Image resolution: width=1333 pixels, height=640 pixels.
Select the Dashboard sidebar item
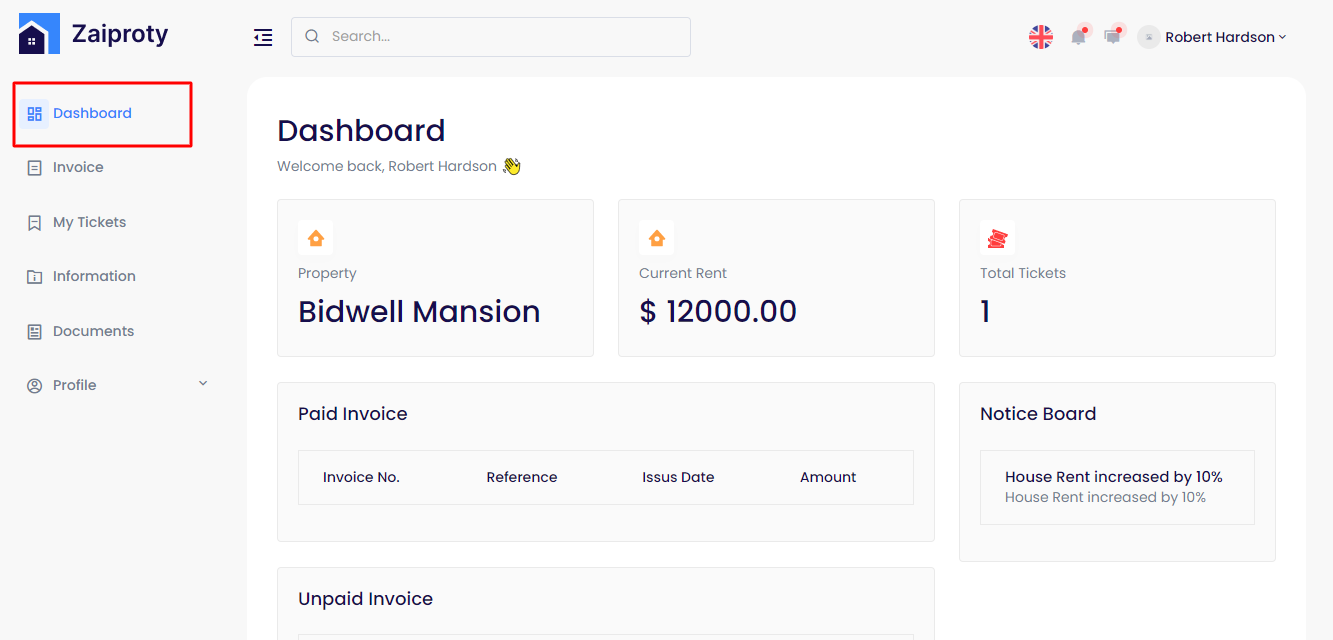tap(92, 113)
